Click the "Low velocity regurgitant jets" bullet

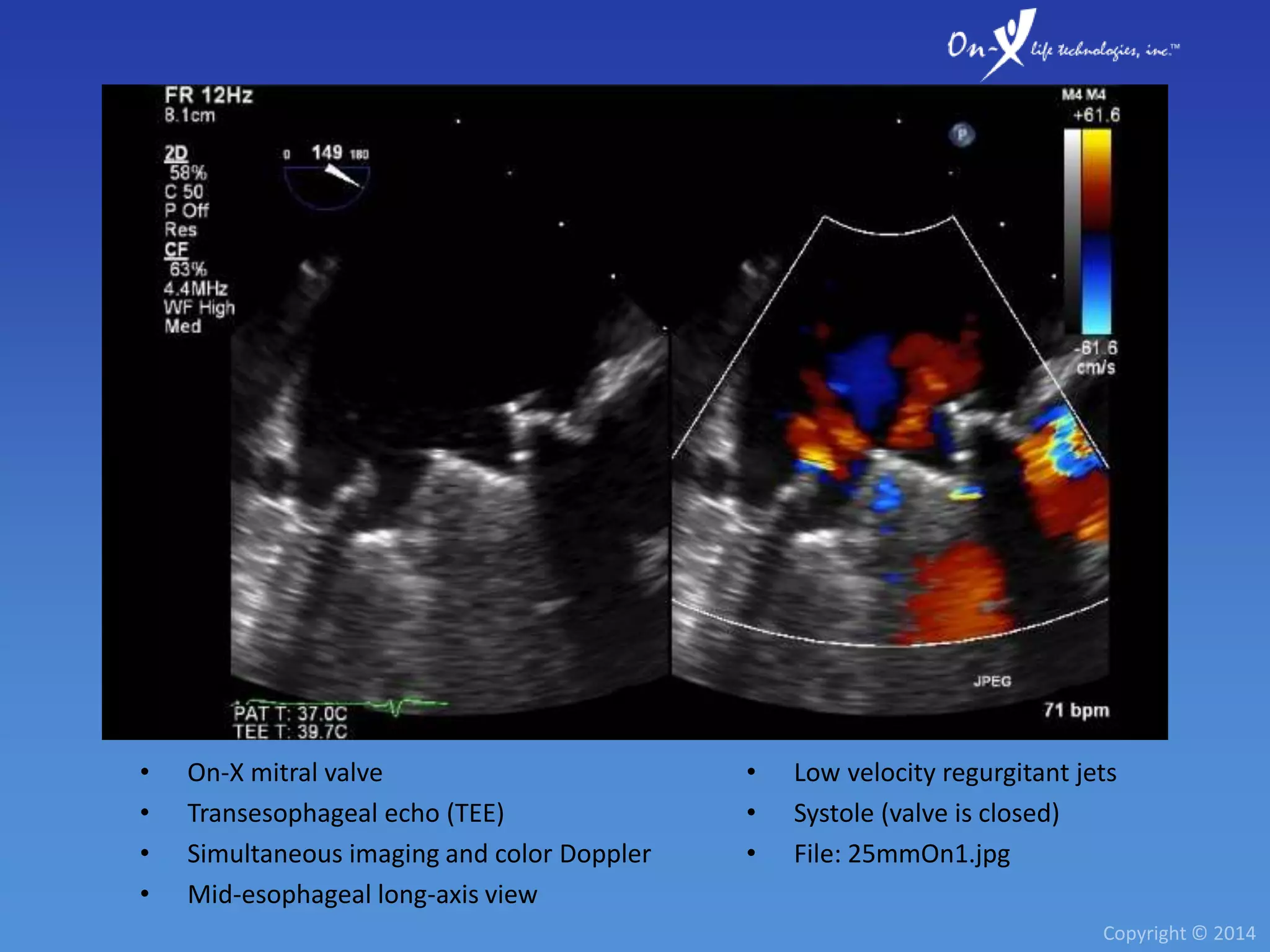pyautogui.click(x=955, y=773)
